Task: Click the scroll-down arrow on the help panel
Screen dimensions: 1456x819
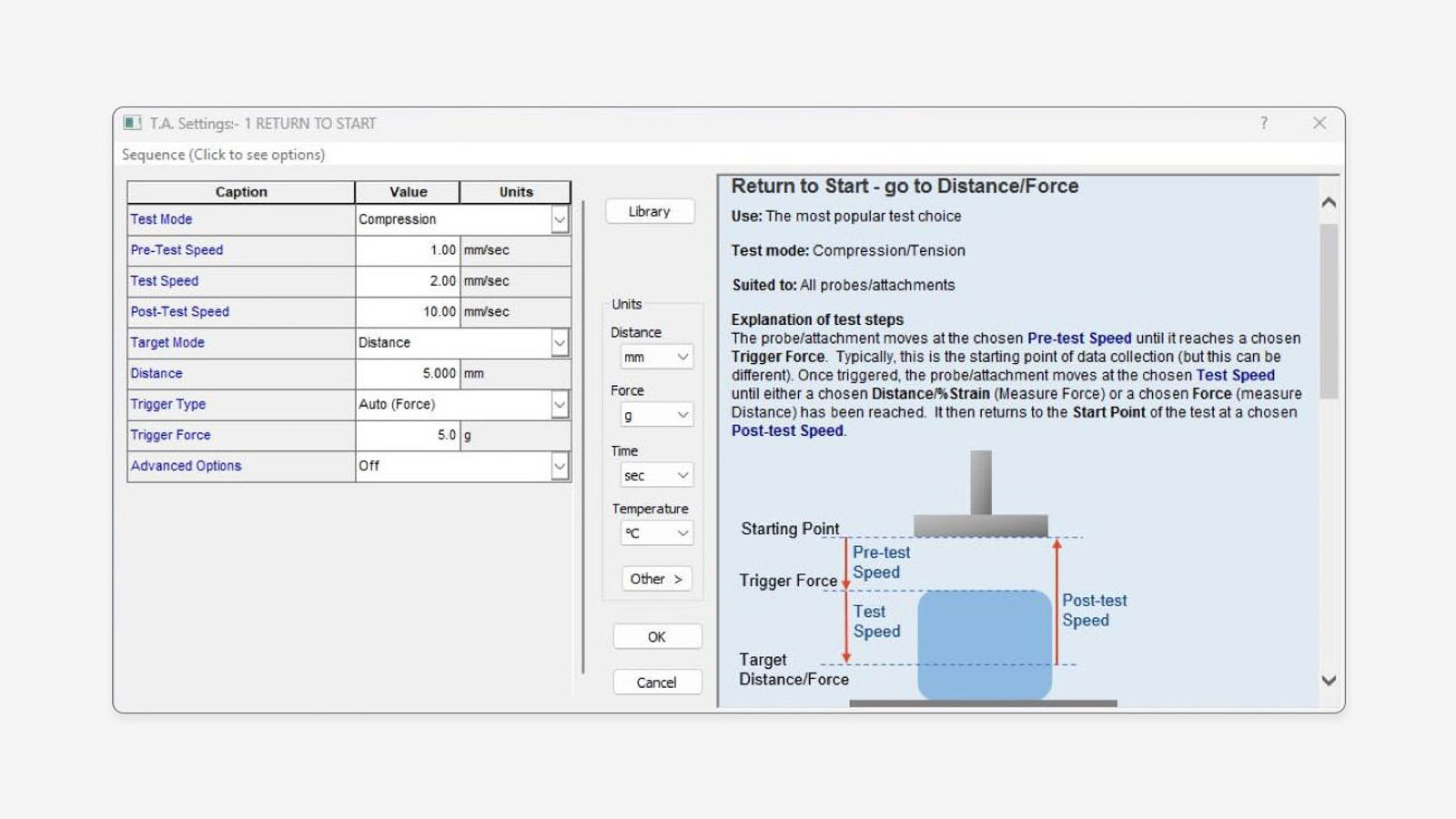Action: [x=1327, y=680]
